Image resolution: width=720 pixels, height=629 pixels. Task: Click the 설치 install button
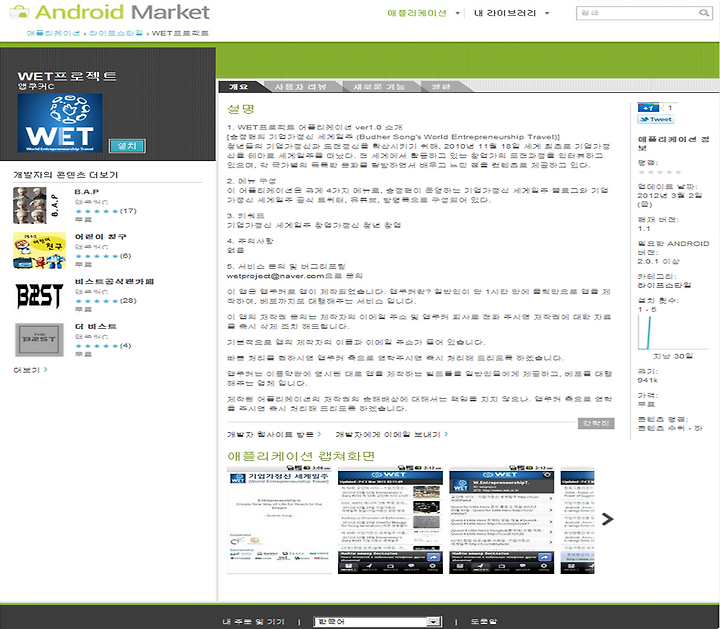(127, 146)
